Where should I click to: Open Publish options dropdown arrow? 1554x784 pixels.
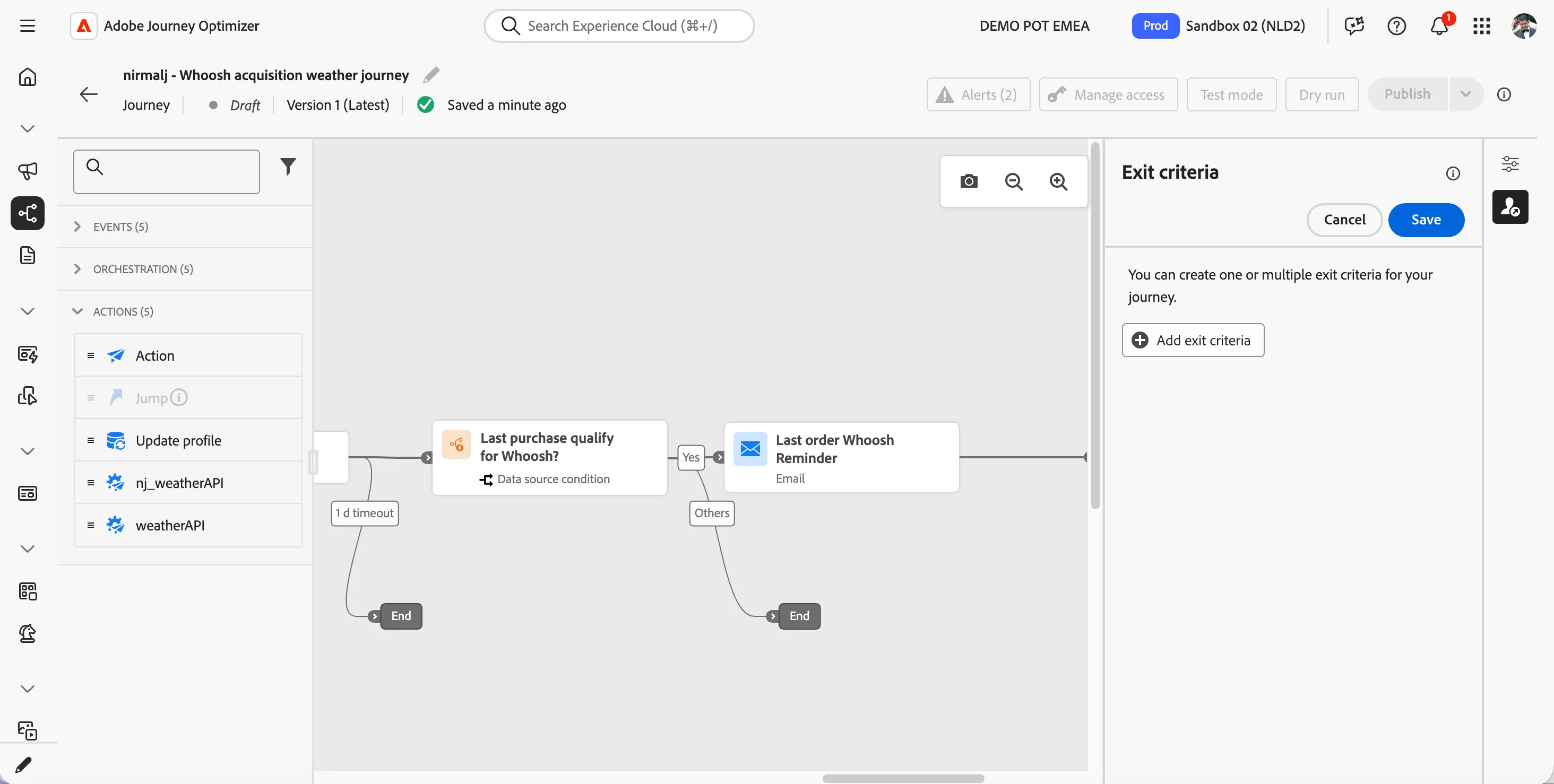tap(1465, 94)
